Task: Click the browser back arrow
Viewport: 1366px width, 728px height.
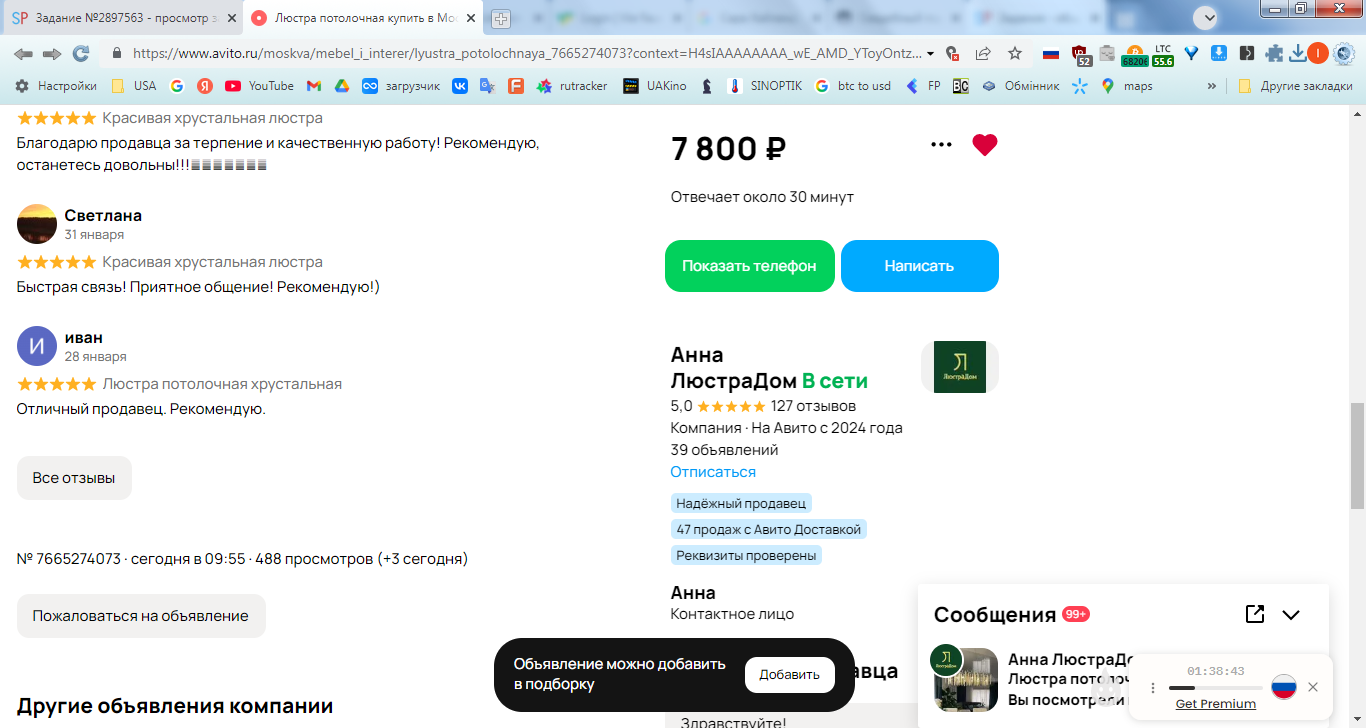Action: (23, 53)
